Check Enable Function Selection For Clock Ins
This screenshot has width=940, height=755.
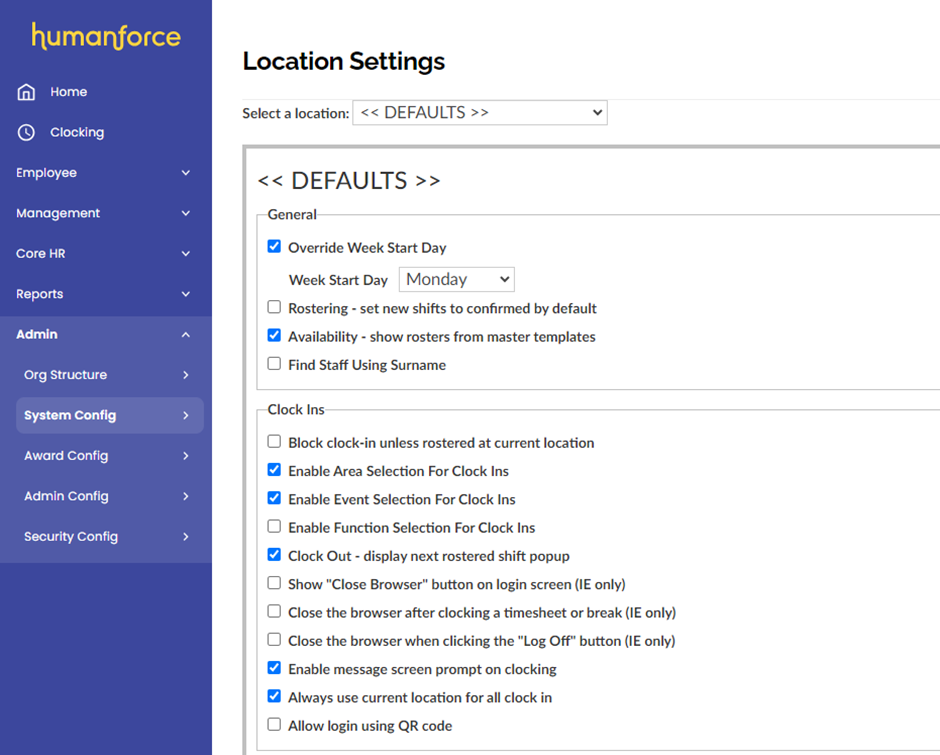(x=274, y=526)
